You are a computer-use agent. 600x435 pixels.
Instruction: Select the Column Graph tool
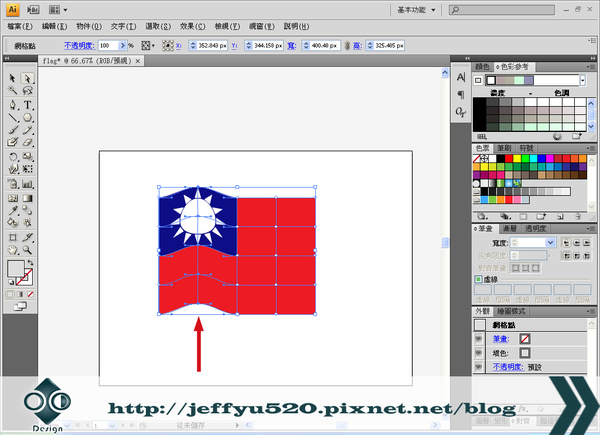click(27, 184)
